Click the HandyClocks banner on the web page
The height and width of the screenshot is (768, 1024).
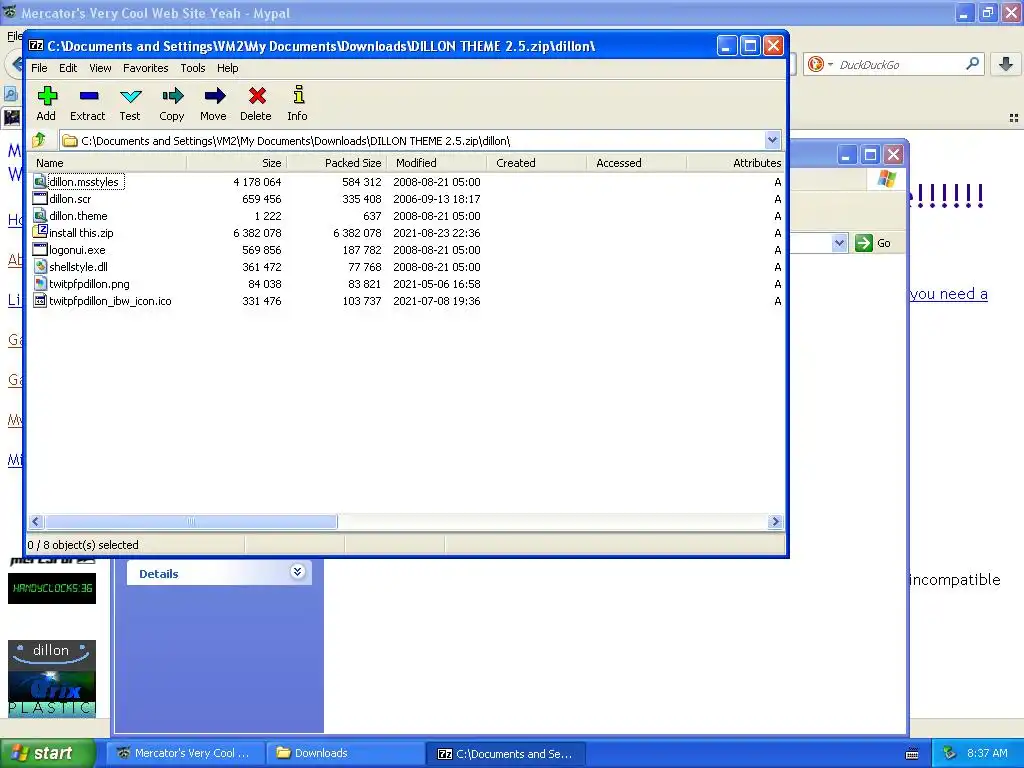(x=52, y=588)
